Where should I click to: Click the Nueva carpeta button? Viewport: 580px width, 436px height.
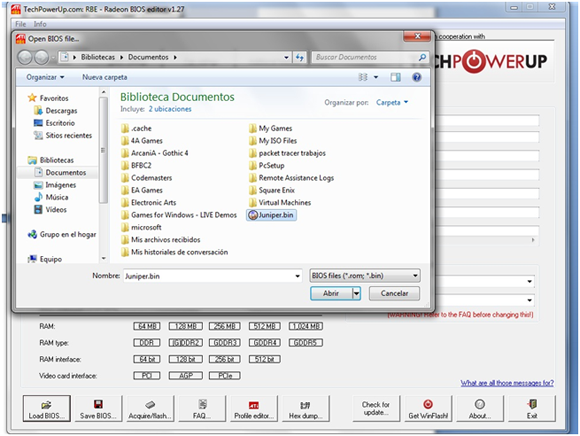105,77
